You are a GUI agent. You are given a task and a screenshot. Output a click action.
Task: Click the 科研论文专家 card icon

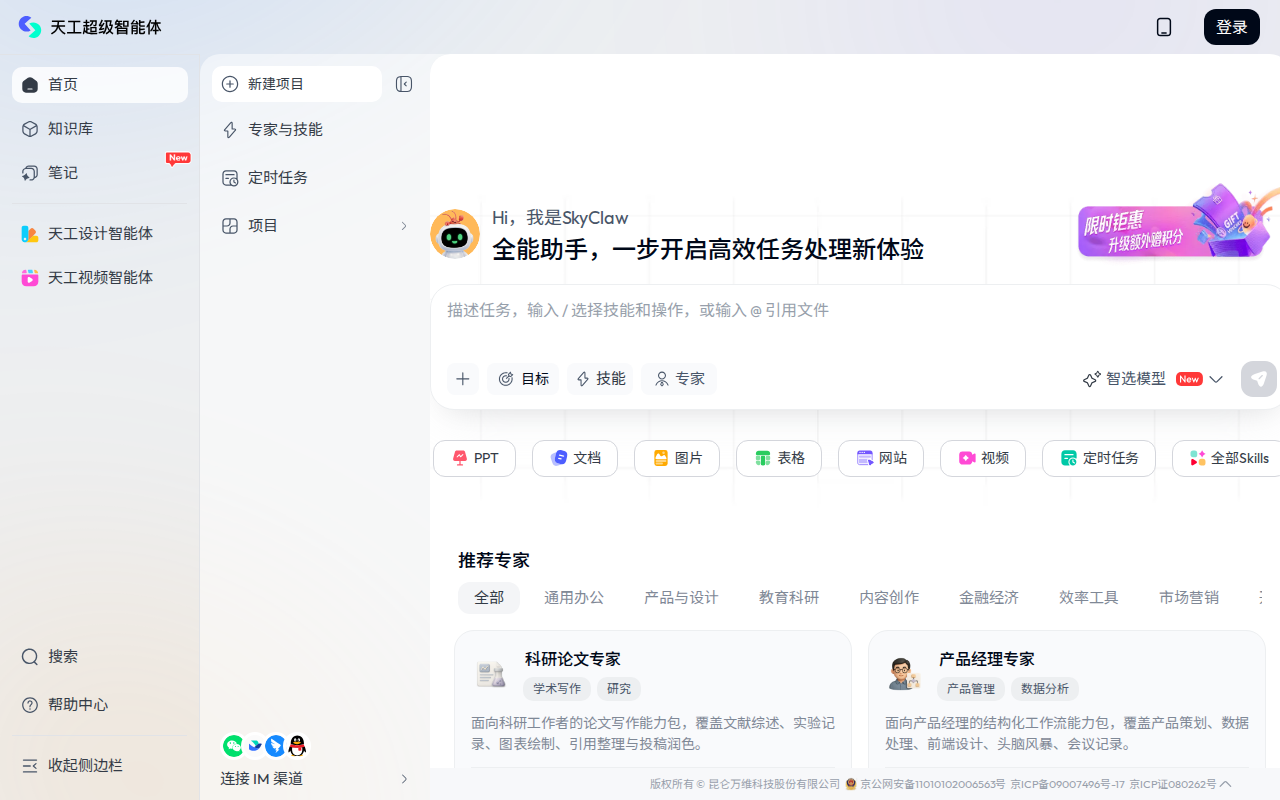point(490,674)
